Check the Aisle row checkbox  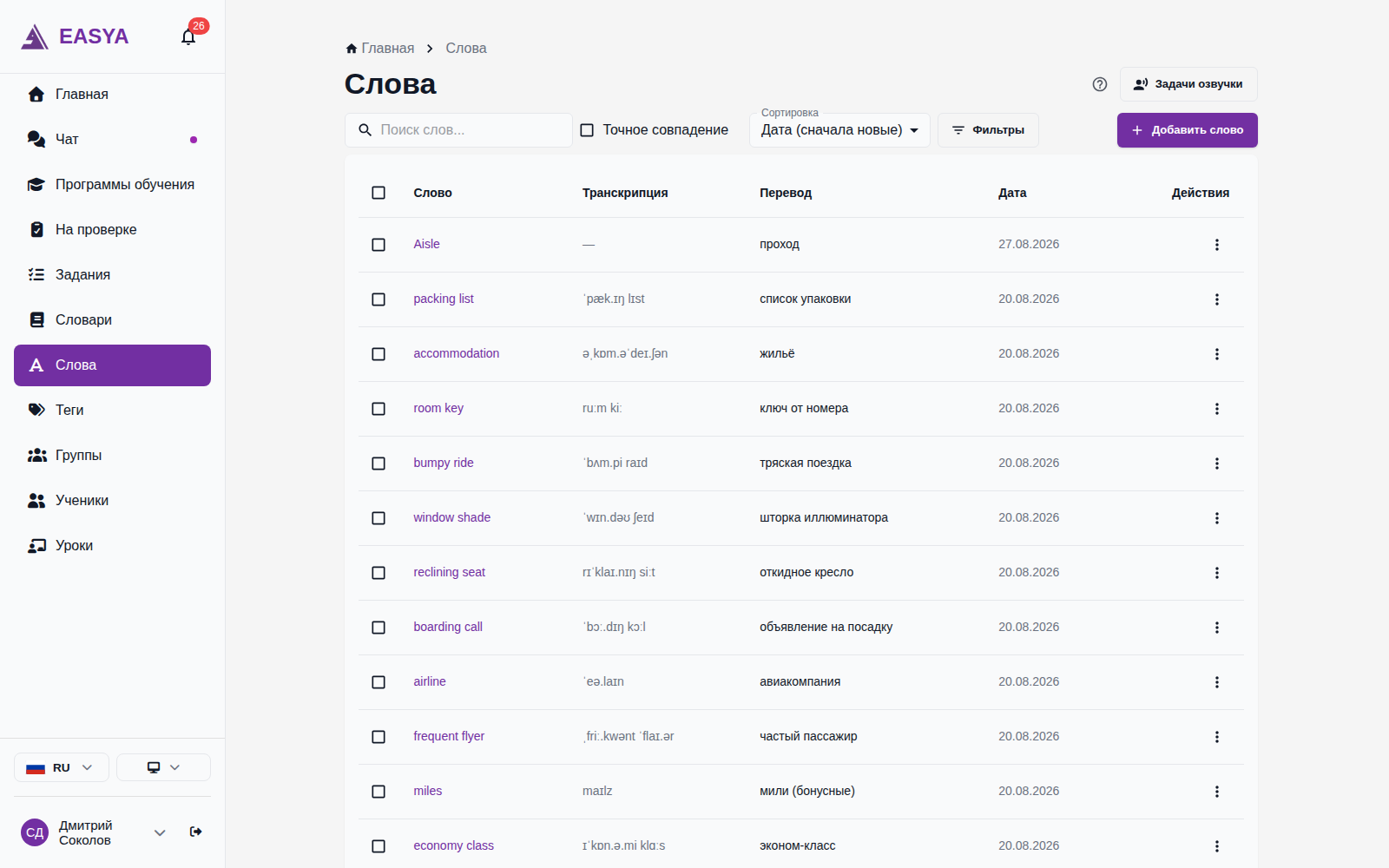379,245
